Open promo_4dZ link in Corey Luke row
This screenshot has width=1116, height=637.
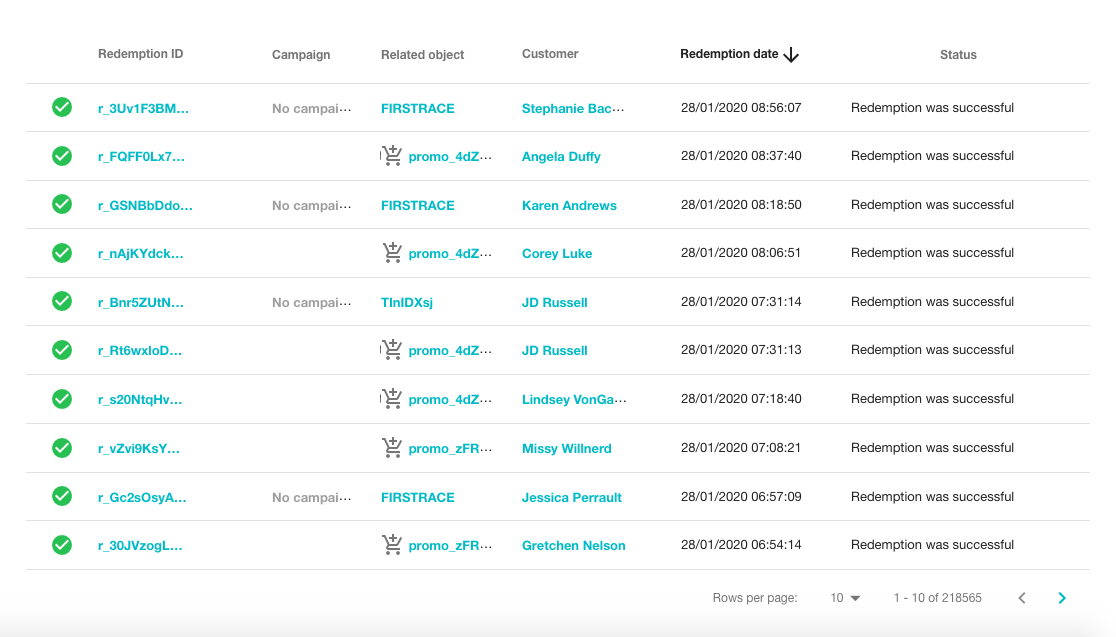coord(450,253)
